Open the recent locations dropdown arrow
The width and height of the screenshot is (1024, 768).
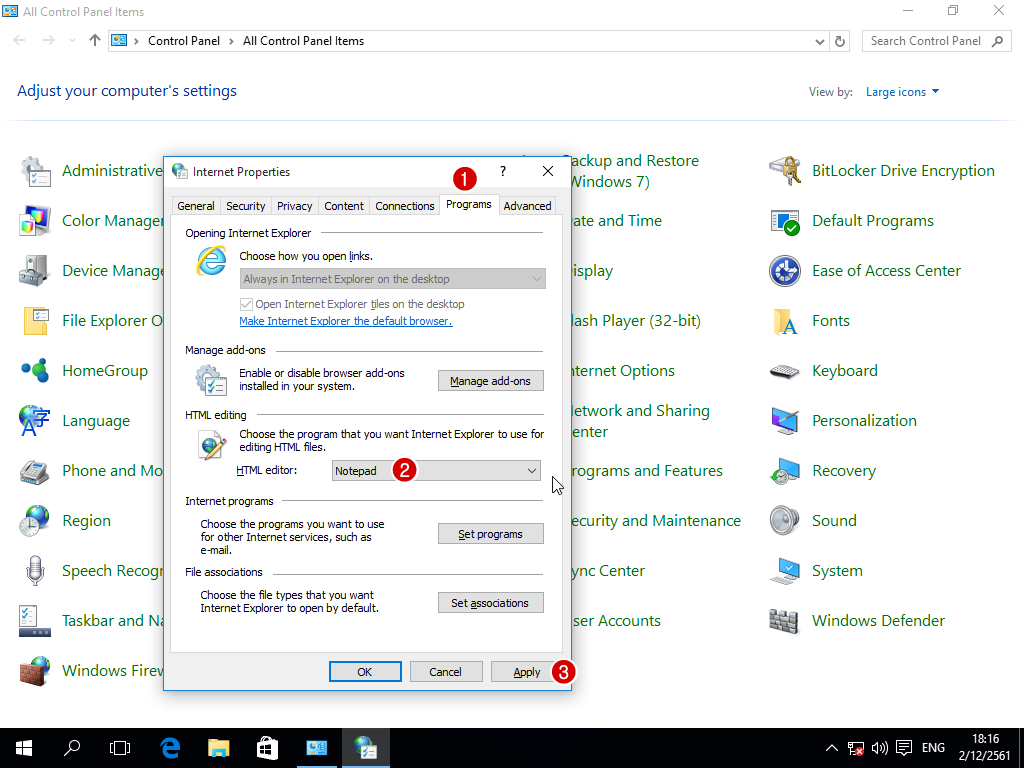(72, 41)
